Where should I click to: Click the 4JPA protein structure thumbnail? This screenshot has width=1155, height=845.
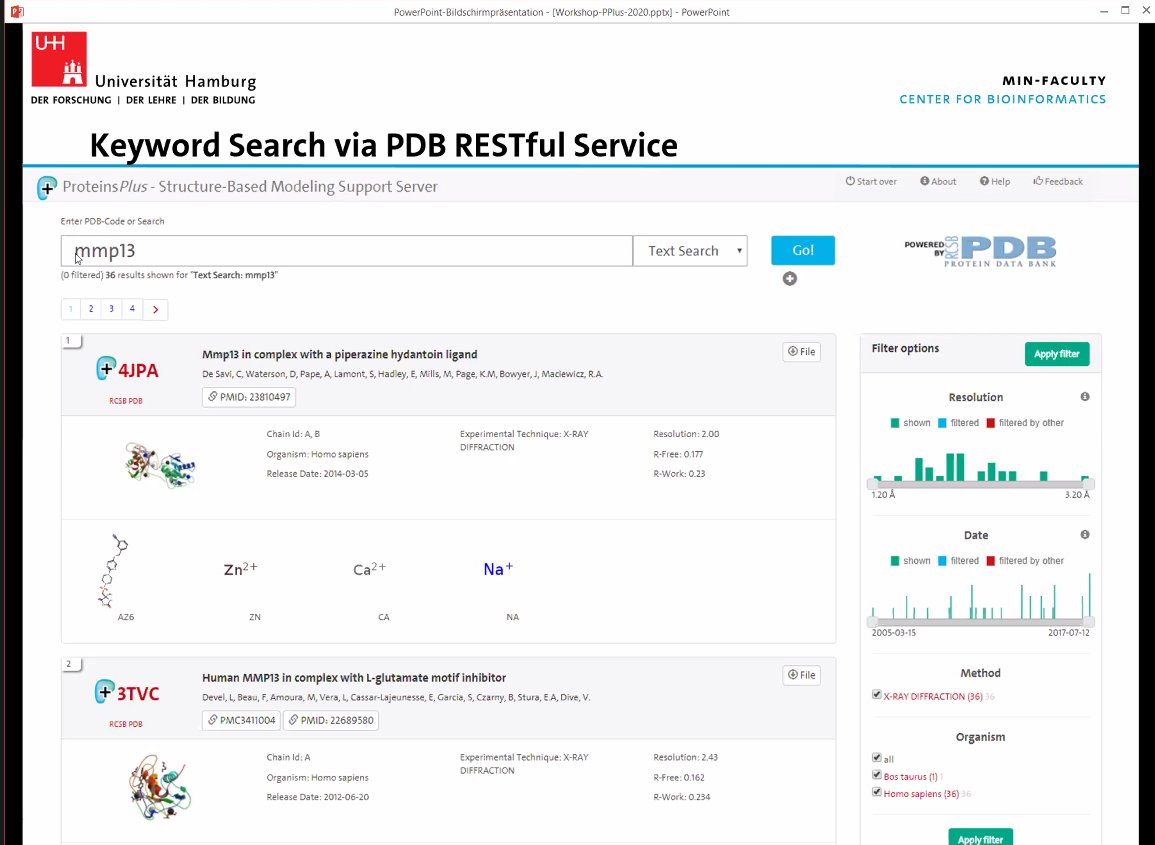pyautogui.click(x=160, y=465)
